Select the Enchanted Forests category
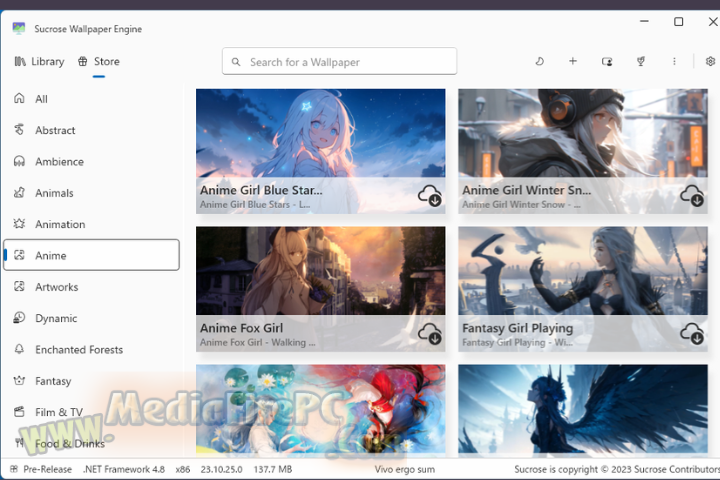The width and height of the screenshot is (720, 480). click(x=91, y=349)
